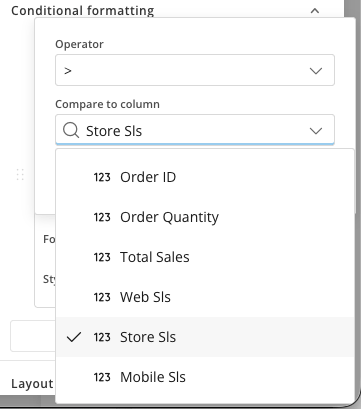Viewport: 361px width, 409px height.
Task: Click the numeric type icon beside Web Sls
Action: point(102,297)
